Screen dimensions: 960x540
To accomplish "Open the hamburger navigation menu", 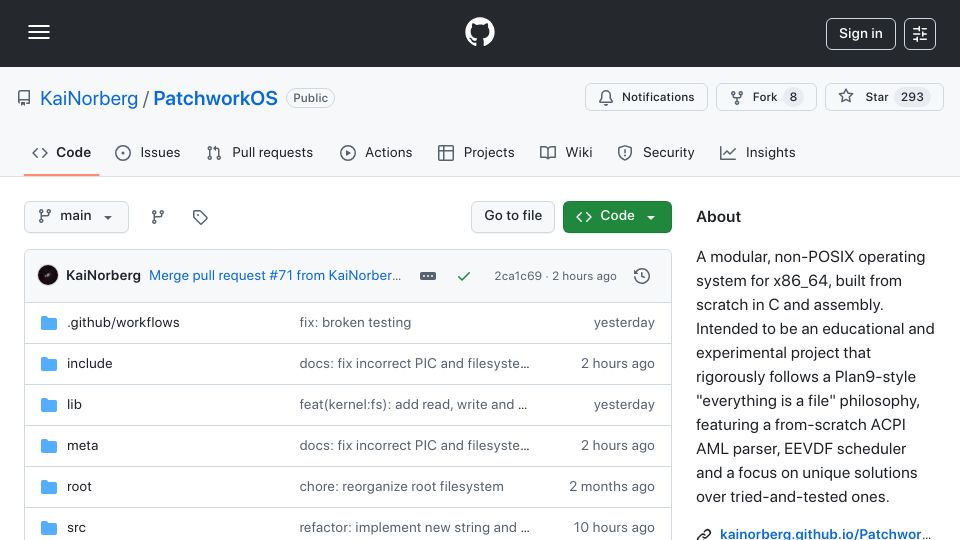I will pyautogui.click(x=39, y=32).
